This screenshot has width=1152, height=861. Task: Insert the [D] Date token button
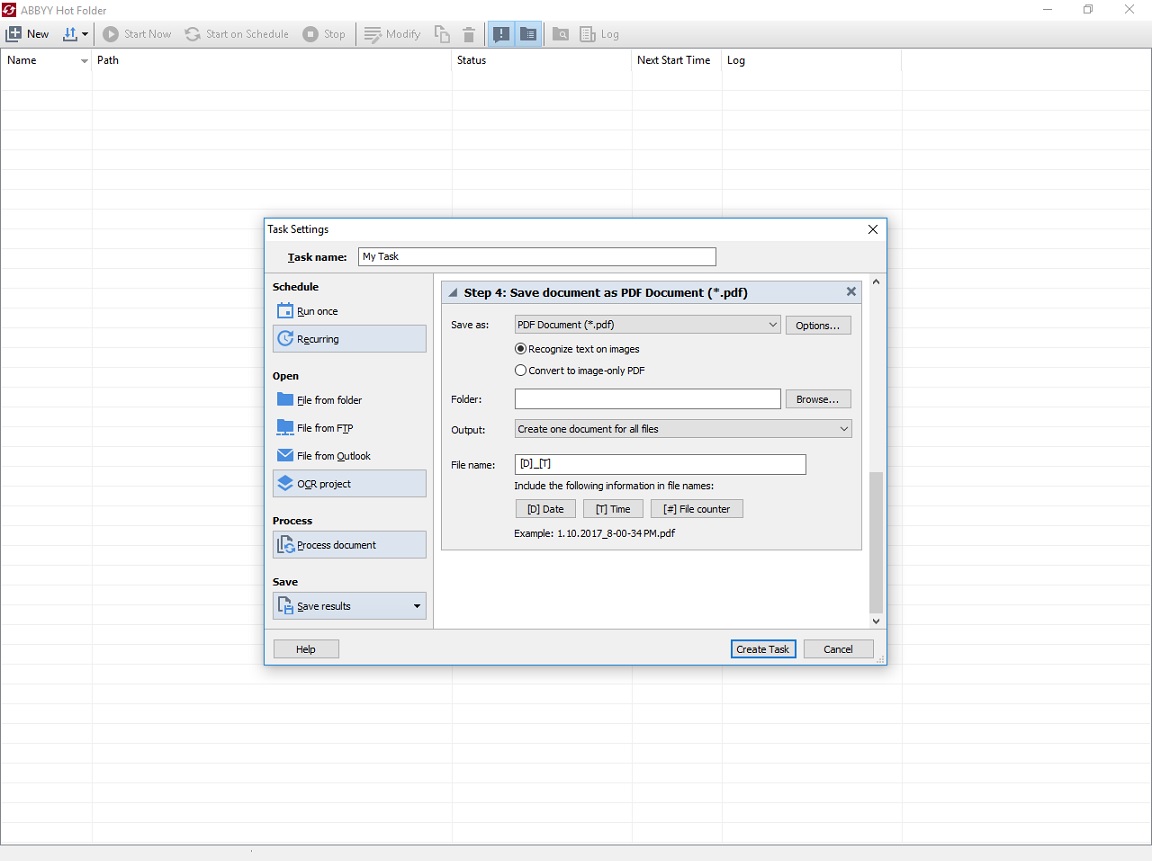tap(545, 509)
